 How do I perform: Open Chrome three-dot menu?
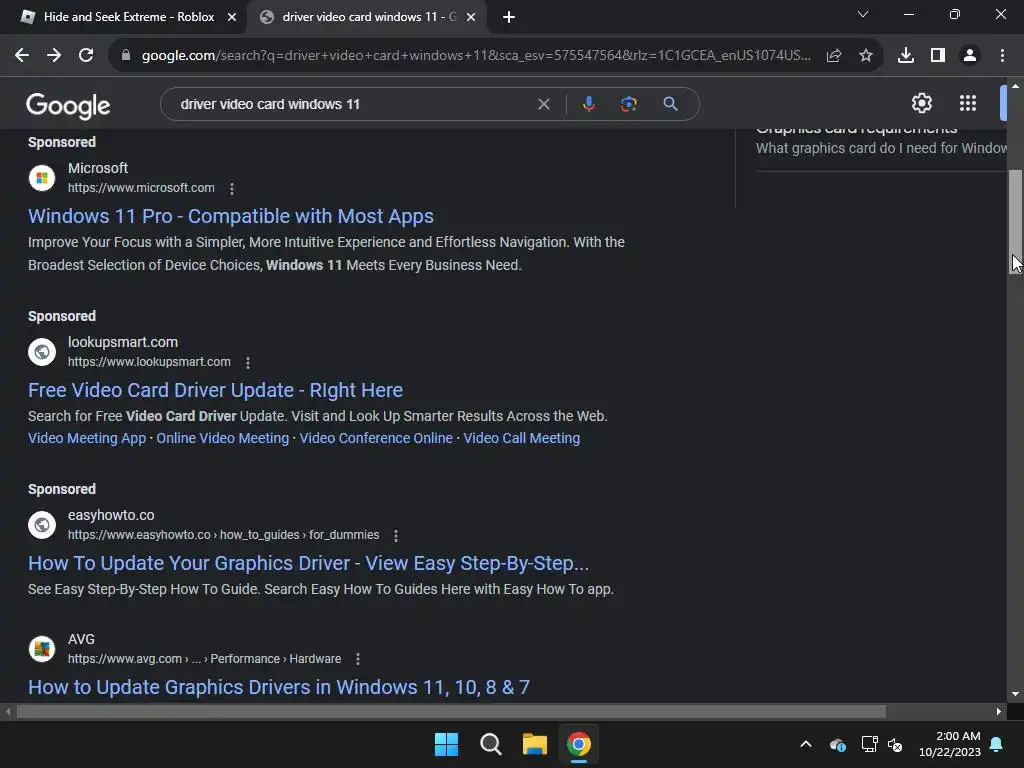[x=1002, y=56]
